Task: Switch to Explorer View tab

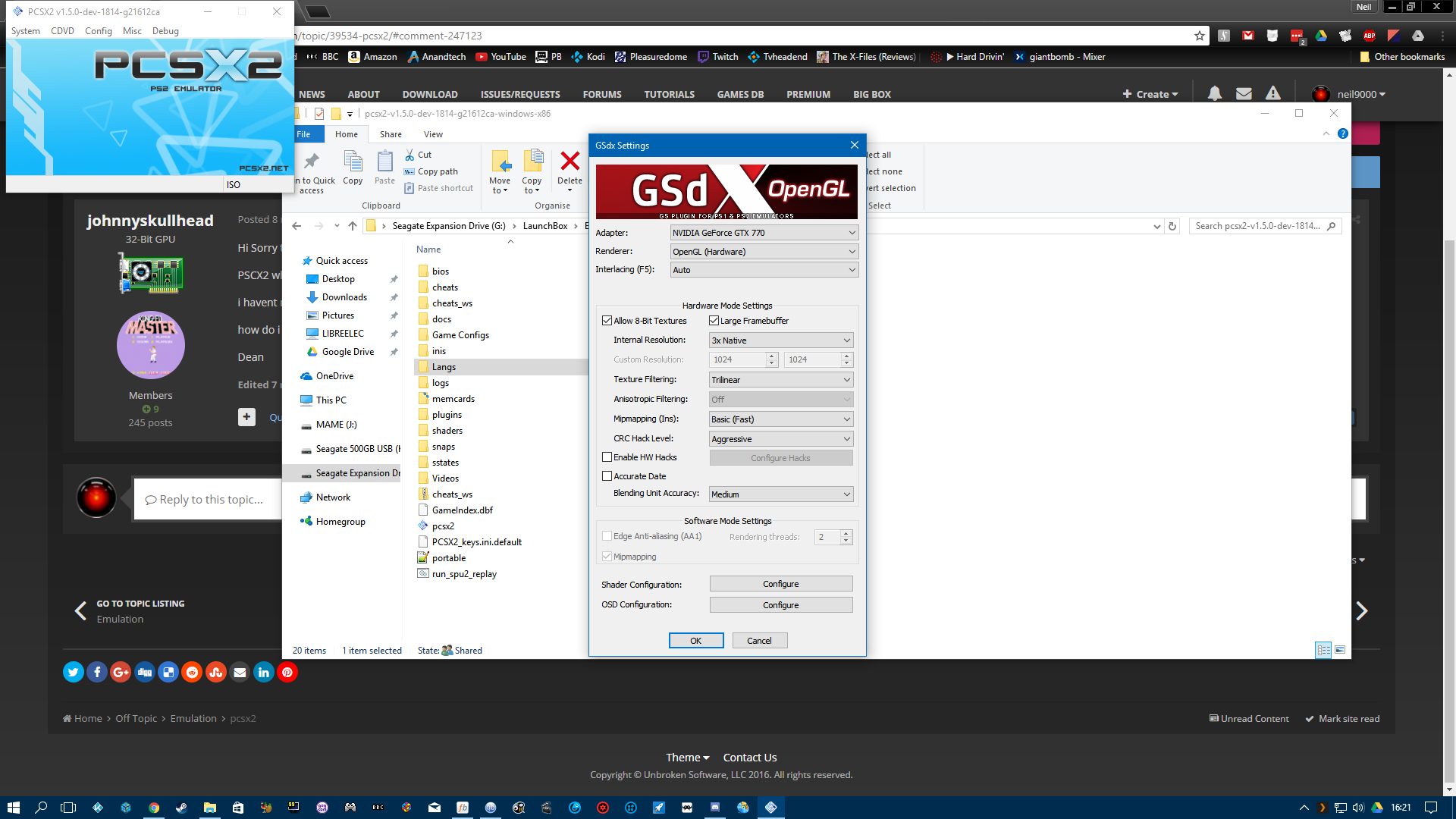Action: pos(433,134)
